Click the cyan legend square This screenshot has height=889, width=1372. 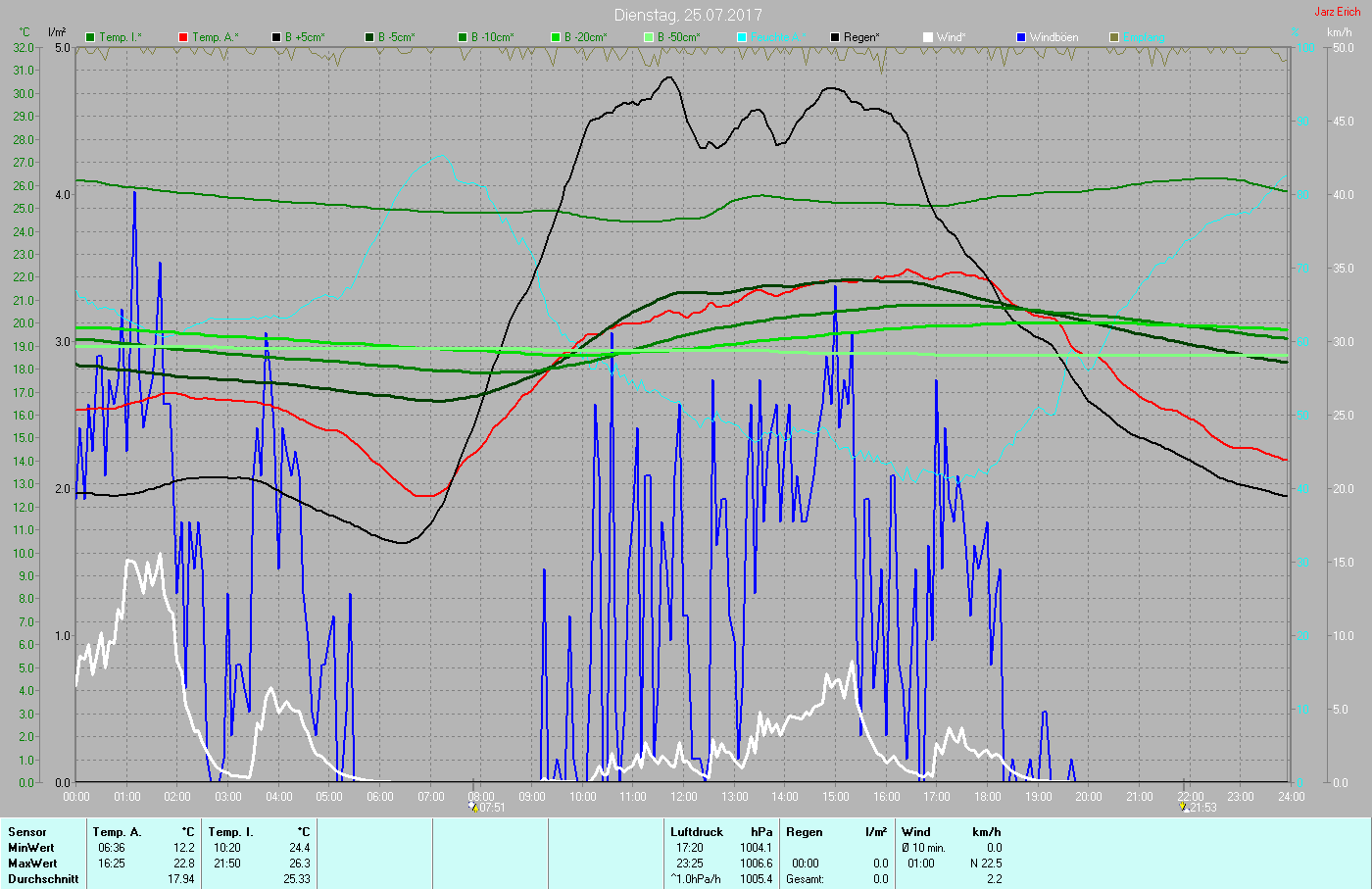[742, 37]
